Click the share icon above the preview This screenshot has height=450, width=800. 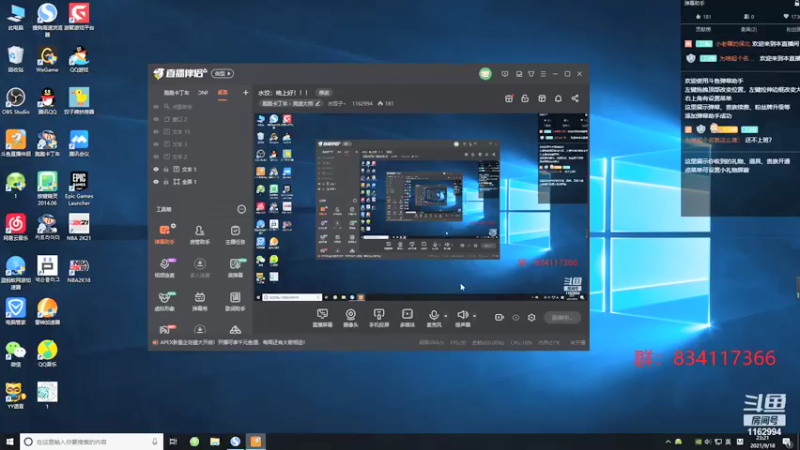pyautogui.click(x=575, y=98)
